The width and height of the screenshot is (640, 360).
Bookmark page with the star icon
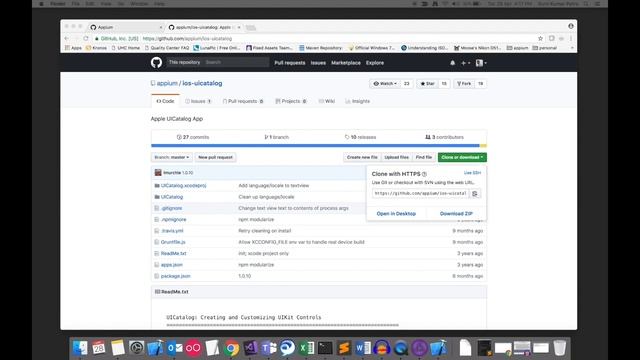pos(540,38)
